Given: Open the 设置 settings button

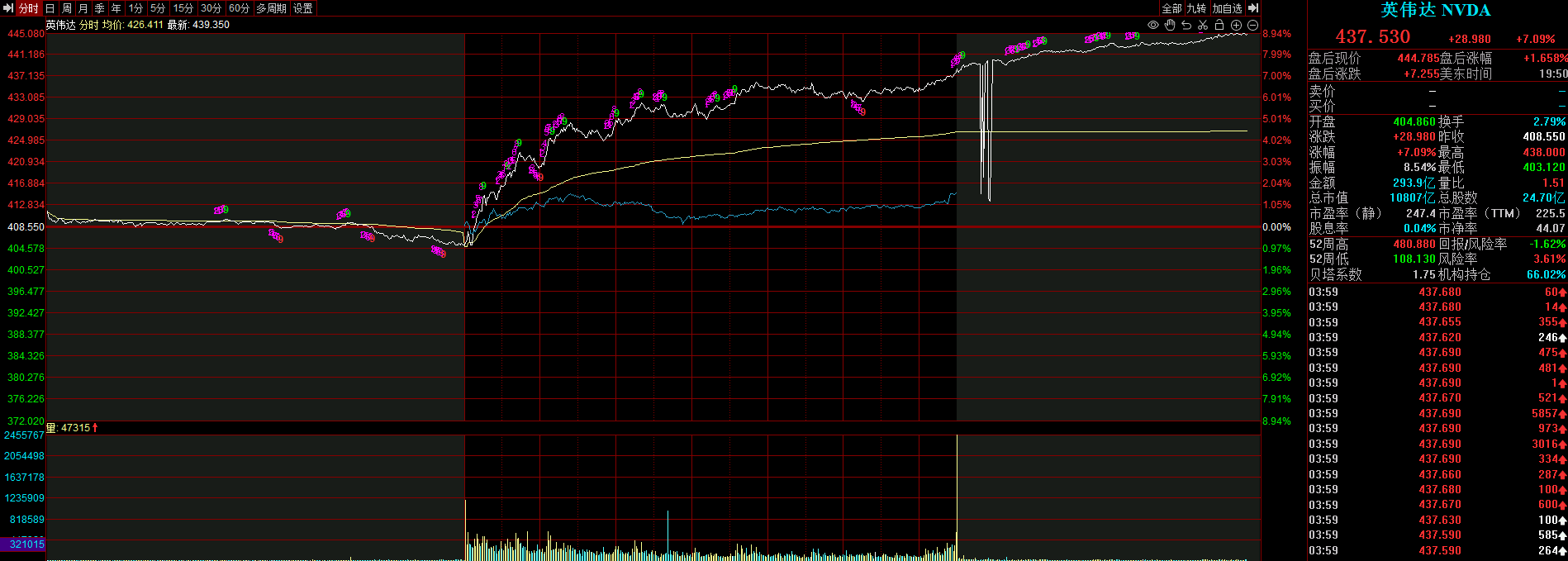Looking at the screenshot, I should pyautogui.click(x=303, y=8).
